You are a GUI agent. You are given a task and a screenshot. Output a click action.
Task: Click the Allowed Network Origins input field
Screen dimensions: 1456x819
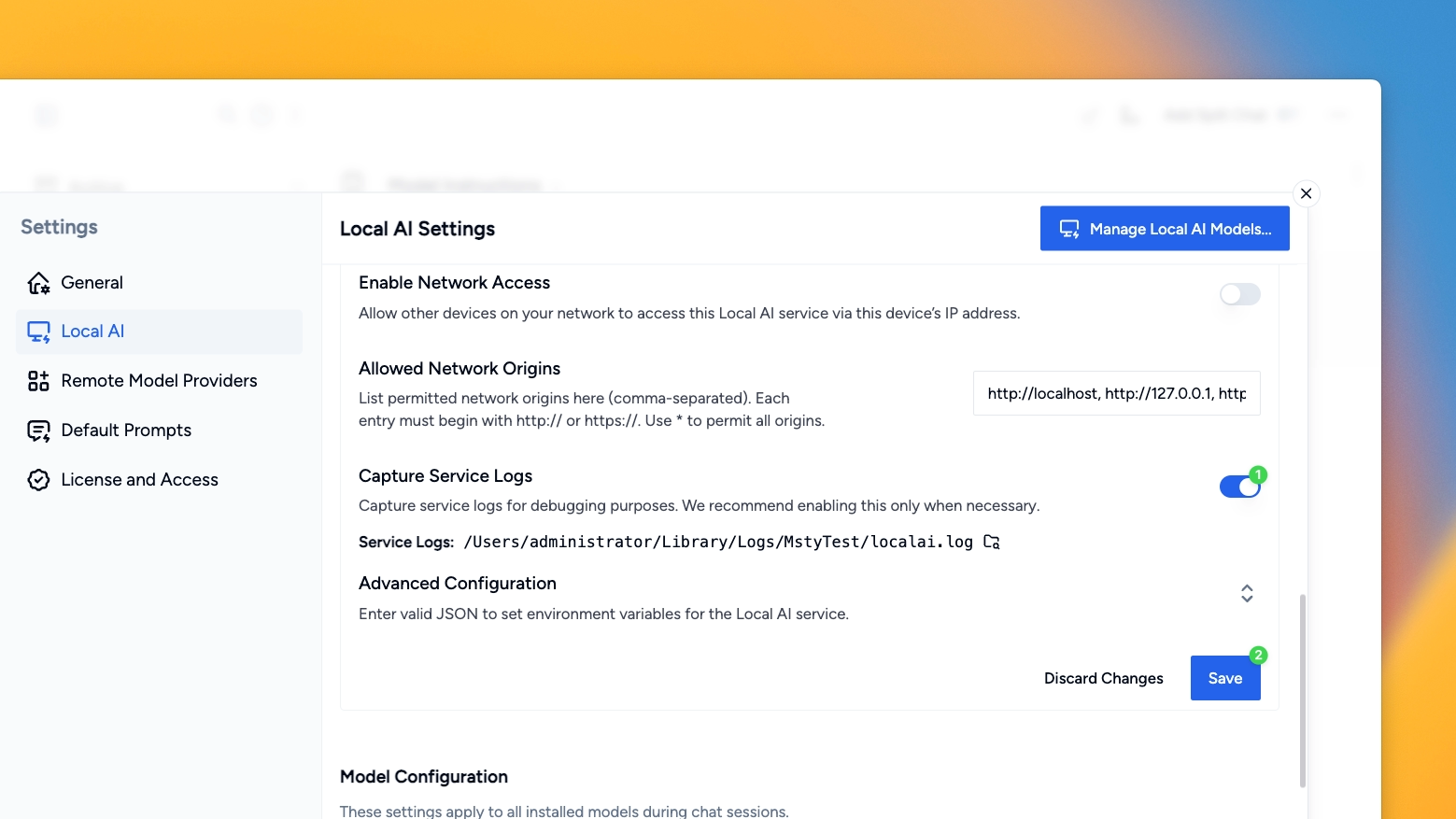point(1116,393)
